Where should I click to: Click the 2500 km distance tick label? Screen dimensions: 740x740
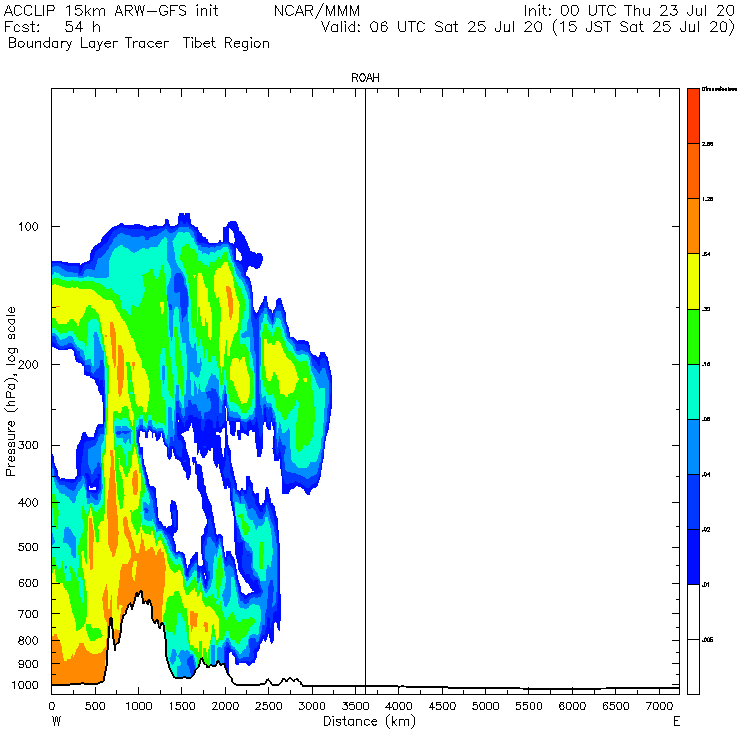[x=269, y=706]
